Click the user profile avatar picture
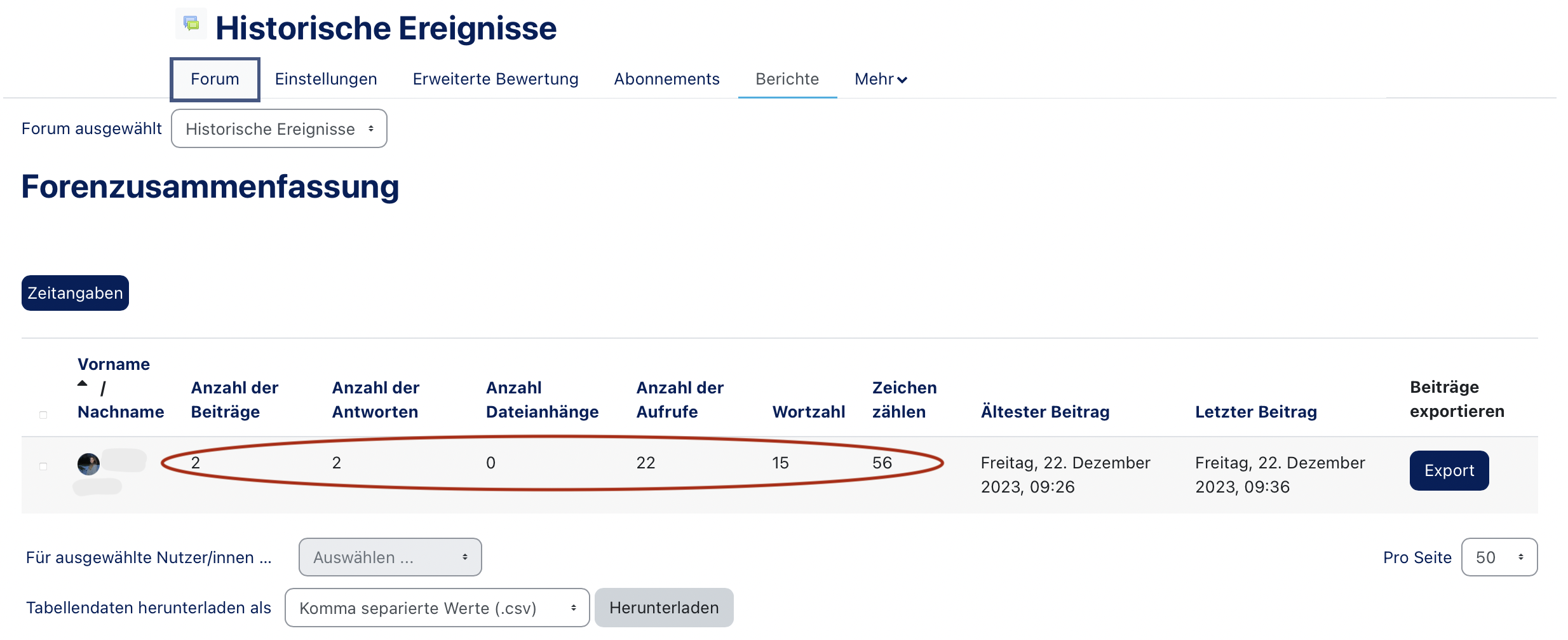The width and height of the screenshot is (1568, 640). [88, 464]
